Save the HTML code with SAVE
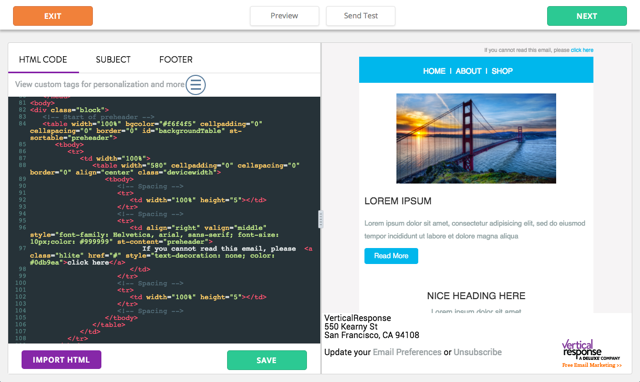640x382 pixels. click(267, 360)
